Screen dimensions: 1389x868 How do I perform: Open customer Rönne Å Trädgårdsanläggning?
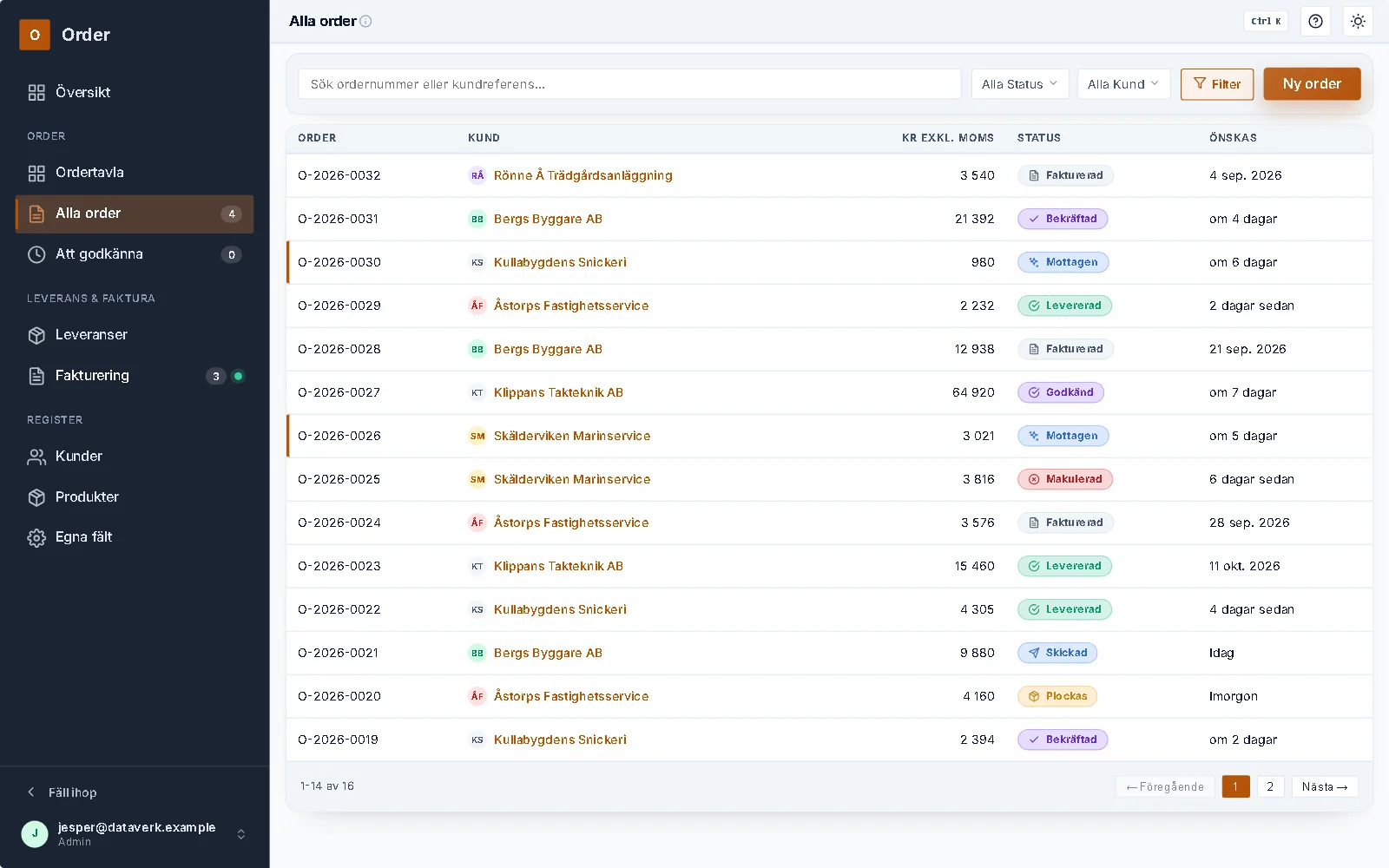tap(583, 175)
